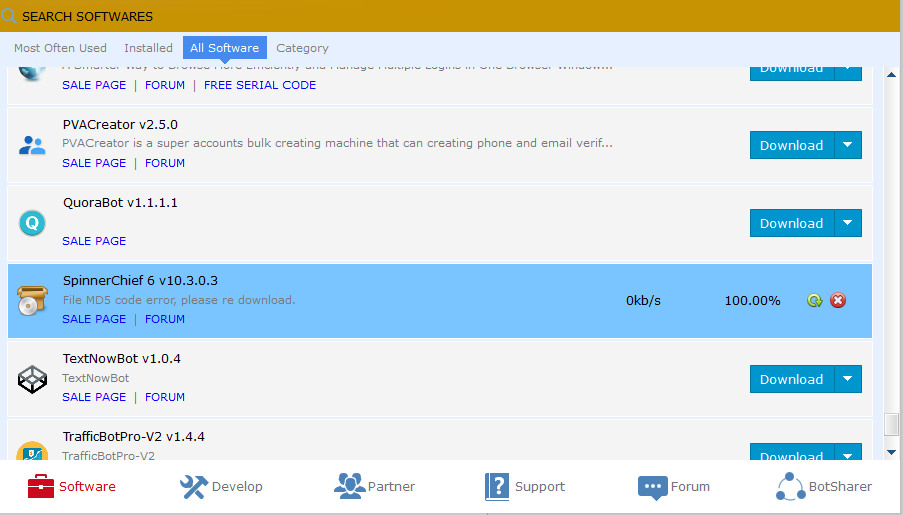Select the Most Often Used tab
This screenshot has width=903, height=515.
tap(60, 48)
